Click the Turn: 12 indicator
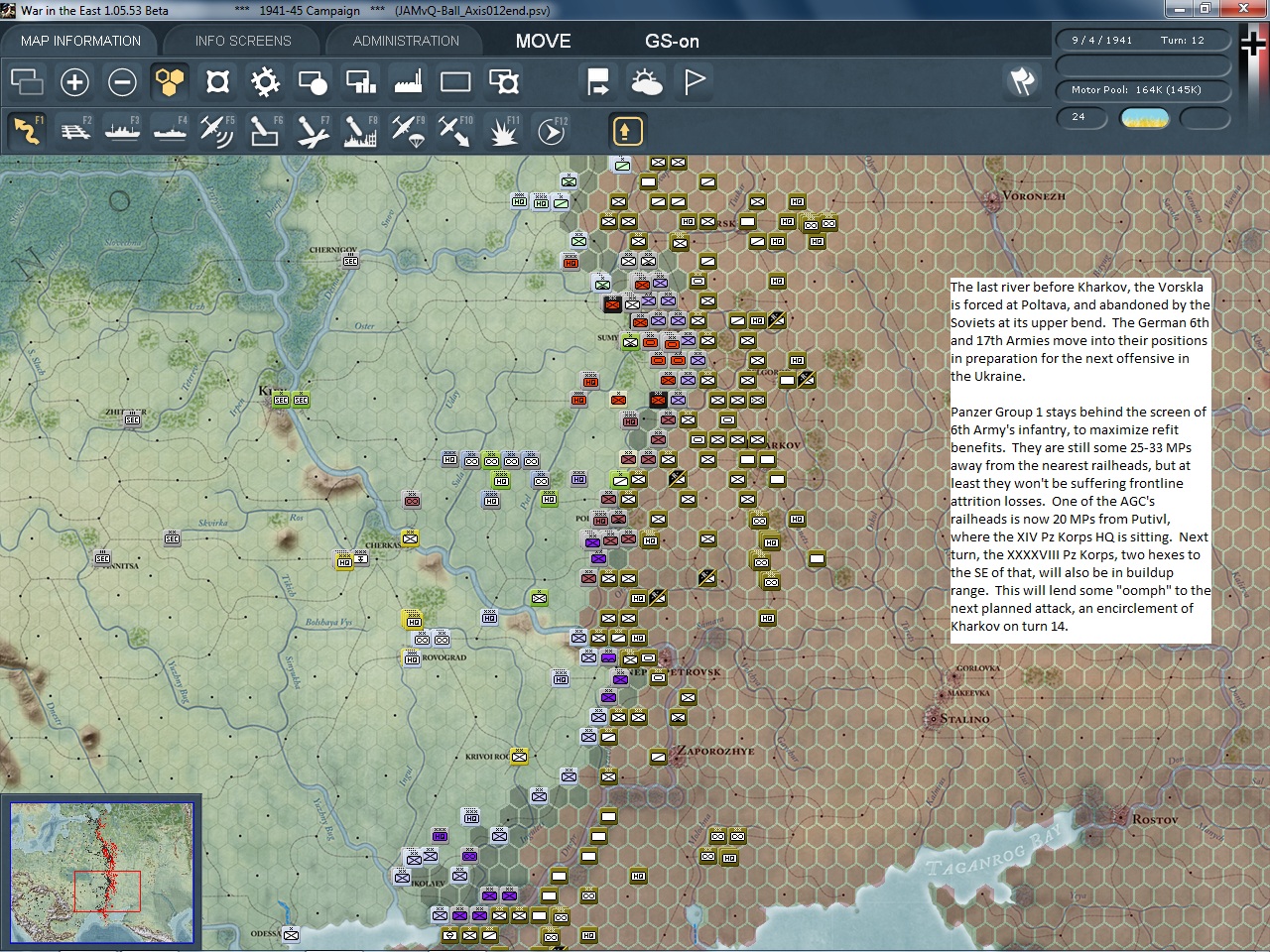The image size is (1270, 952). tap(1183, 41)
